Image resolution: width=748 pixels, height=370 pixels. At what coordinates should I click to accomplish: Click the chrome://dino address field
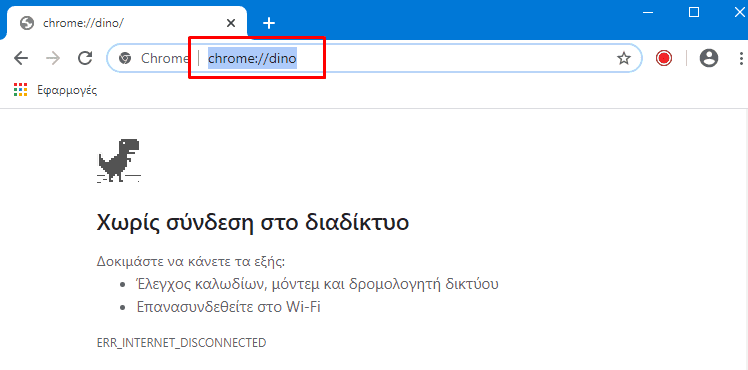click(374, 58)
